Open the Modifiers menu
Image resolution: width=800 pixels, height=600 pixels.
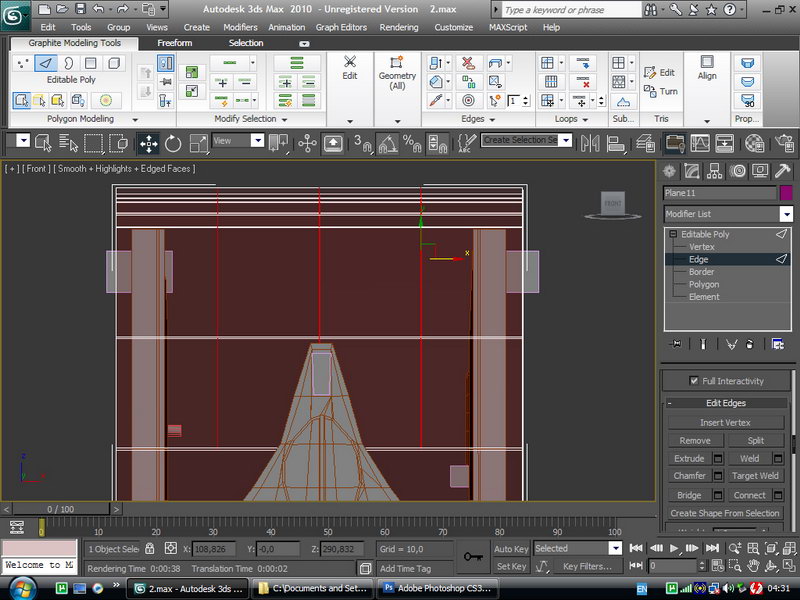click(x=240, y=27)
